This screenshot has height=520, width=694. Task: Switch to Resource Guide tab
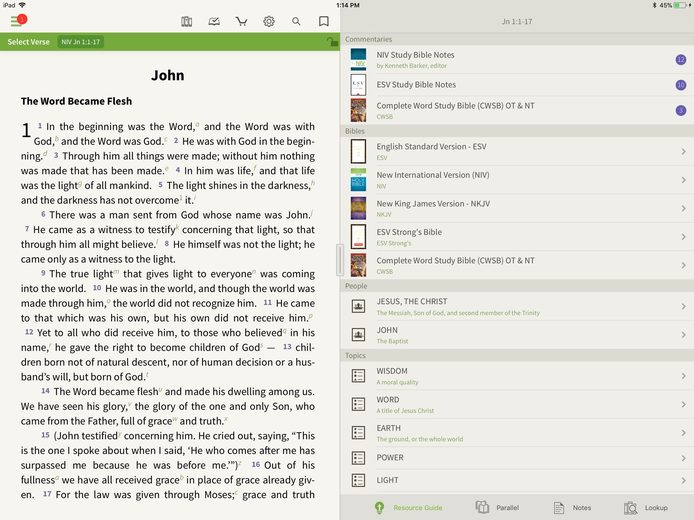click(408, 508)
